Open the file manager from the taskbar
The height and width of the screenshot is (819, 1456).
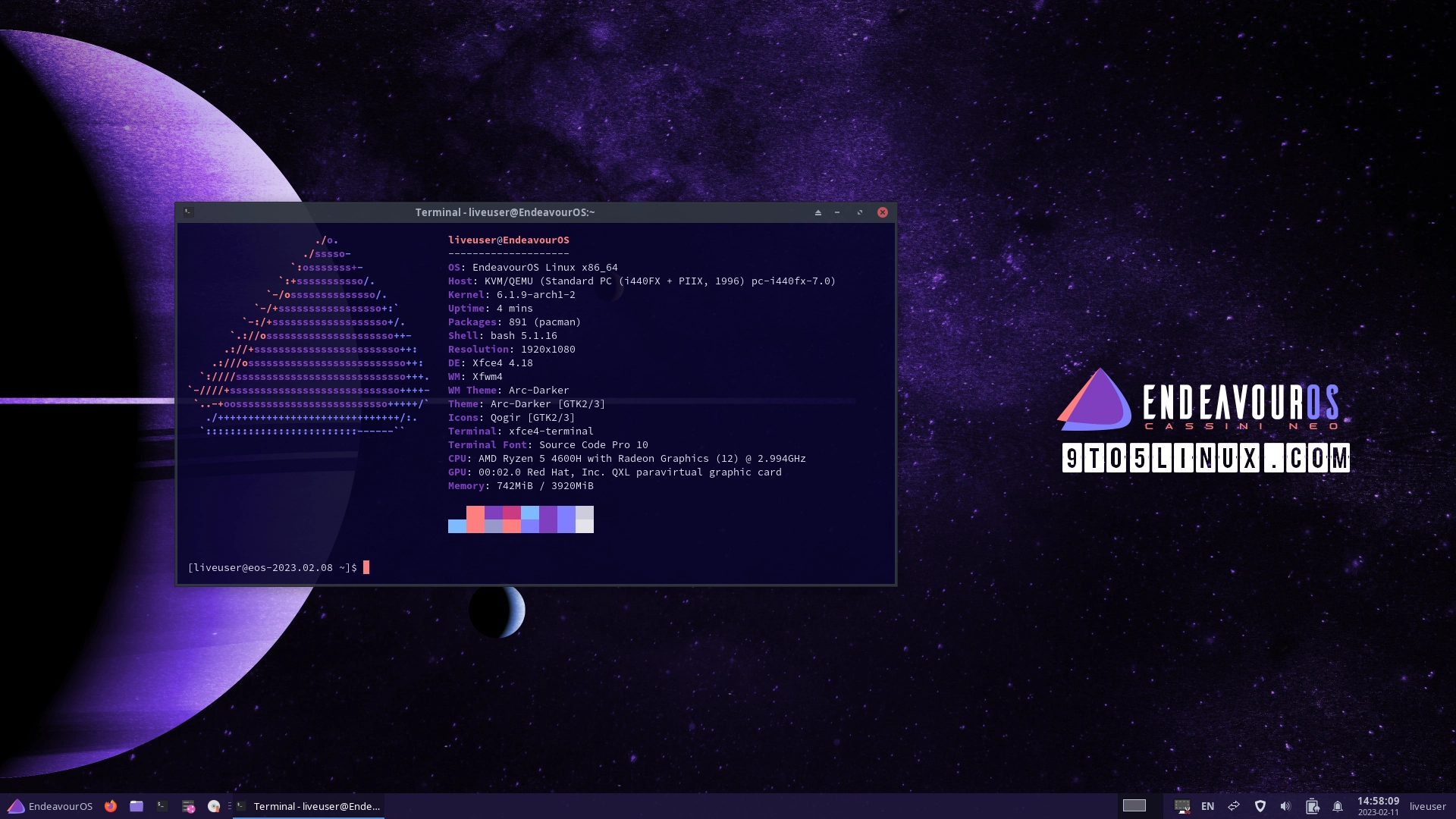point(136,806)
